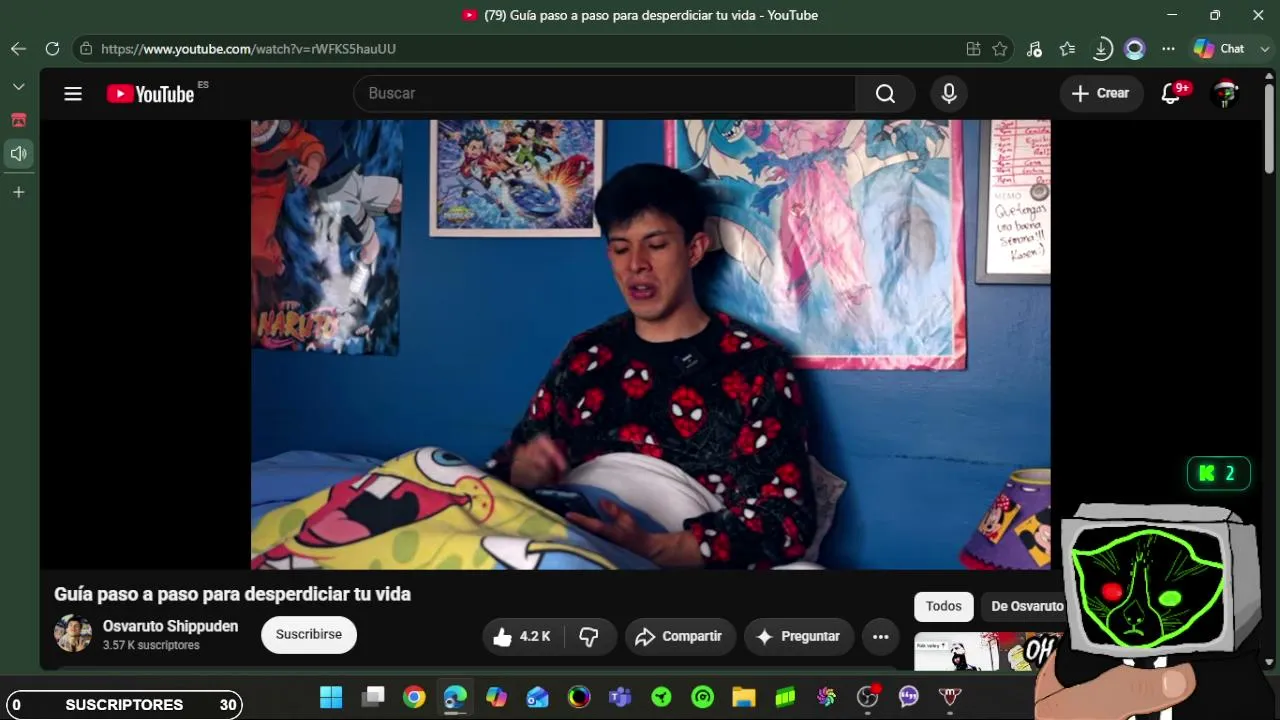The image size is (1280, 720).
Task: Open the rainbow ring app on taskbar
Action: point(579,697)
